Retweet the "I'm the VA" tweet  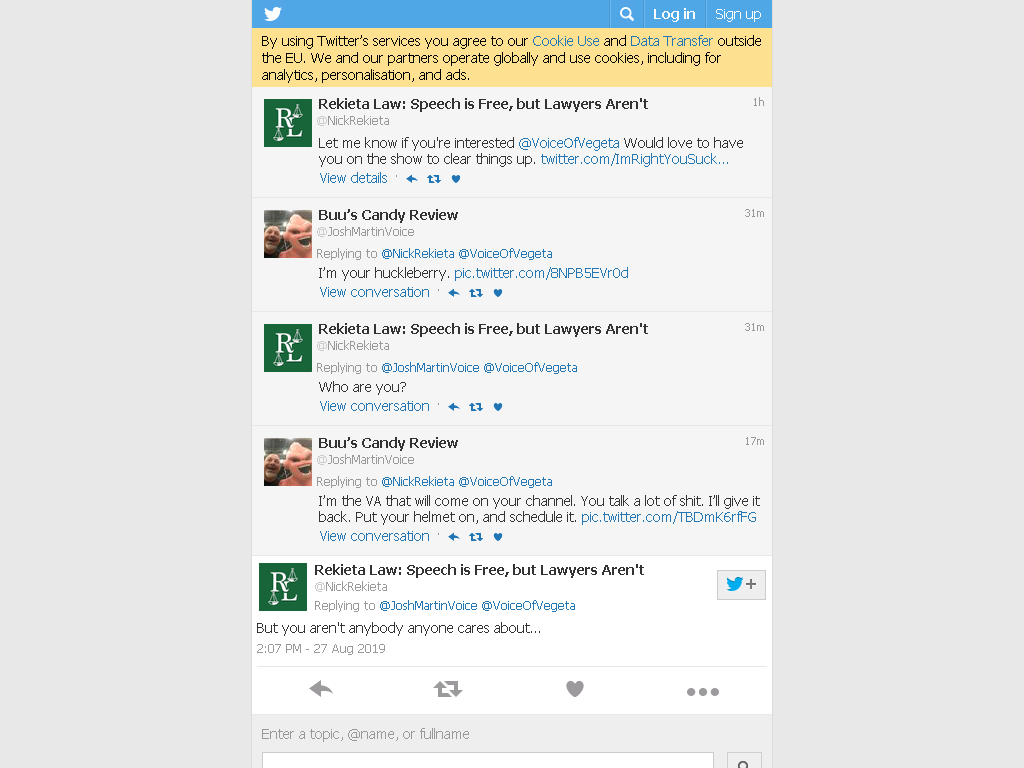point(476,537)
